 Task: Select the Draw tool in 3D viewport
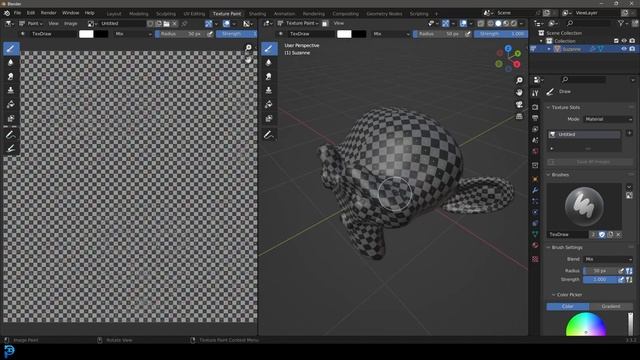pyautogui.click(x=269, y=49)
